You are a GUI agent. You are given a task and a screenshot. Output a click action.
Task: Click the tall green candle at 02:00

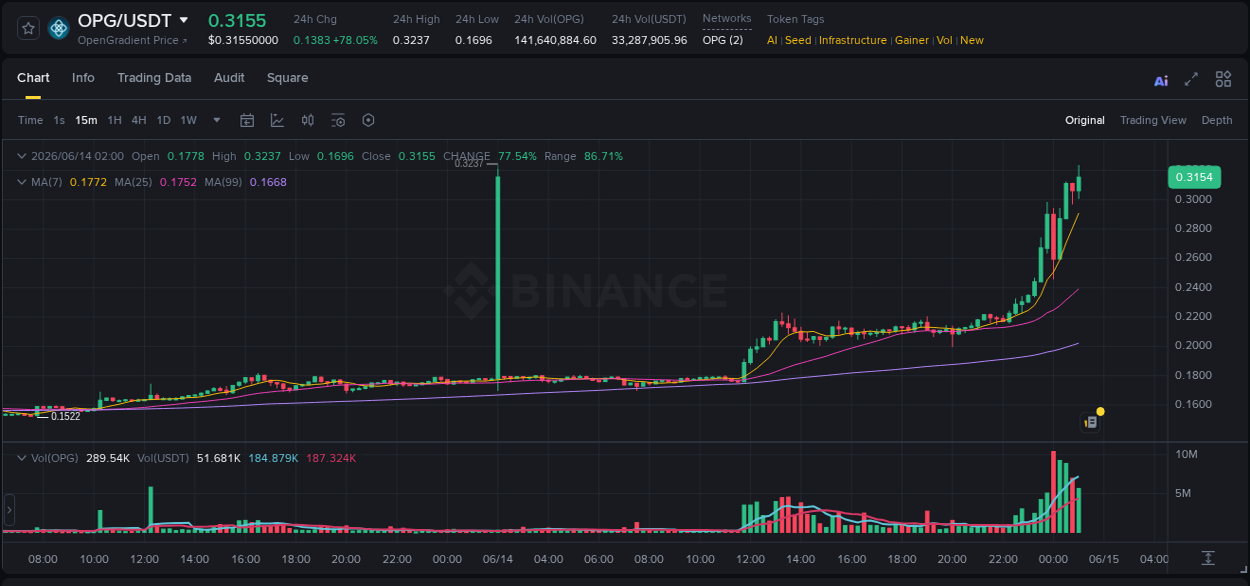[497, 278]
